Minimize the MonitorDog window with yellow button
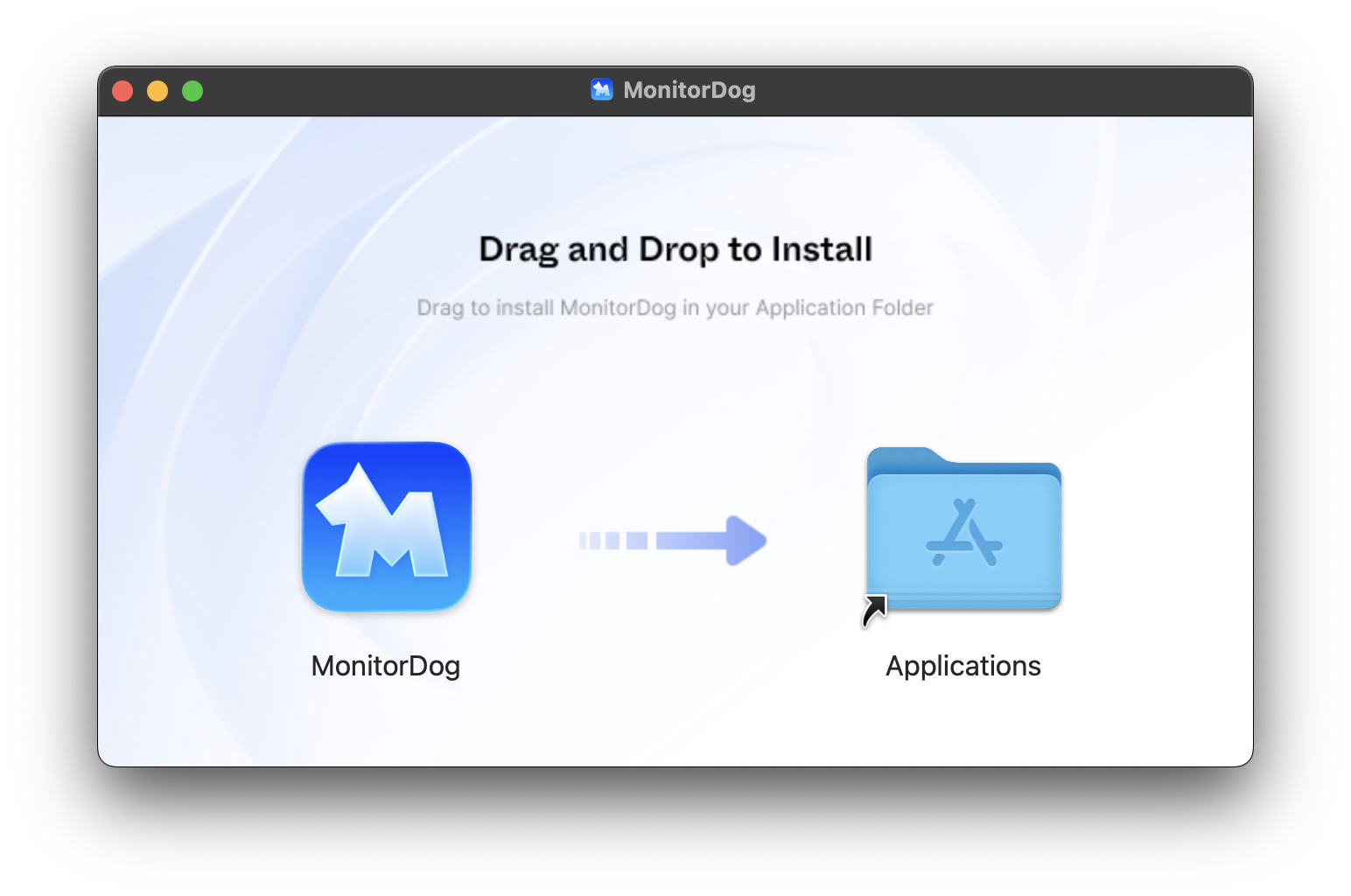 (157, 91)
